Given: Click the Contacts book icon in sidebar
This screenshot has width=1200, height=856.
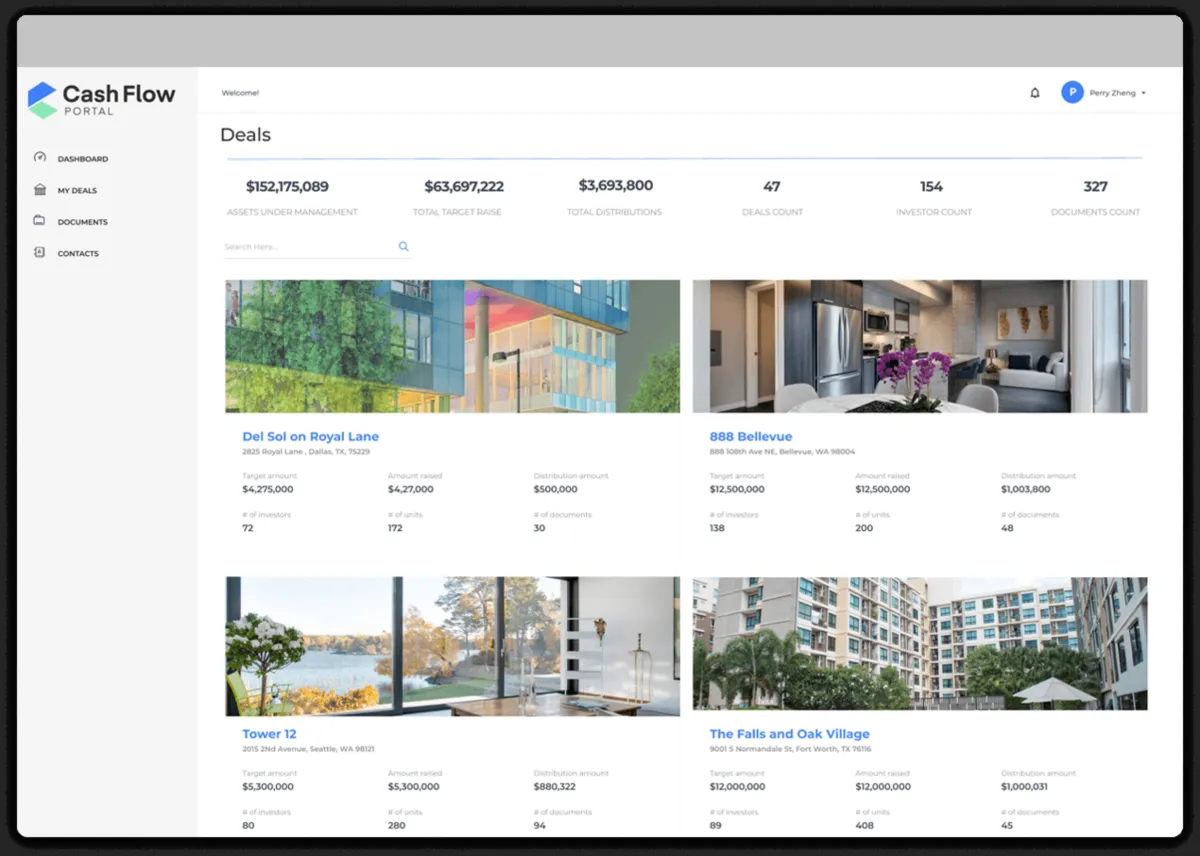Looking at the screenshot, I should tap(40, 253).
